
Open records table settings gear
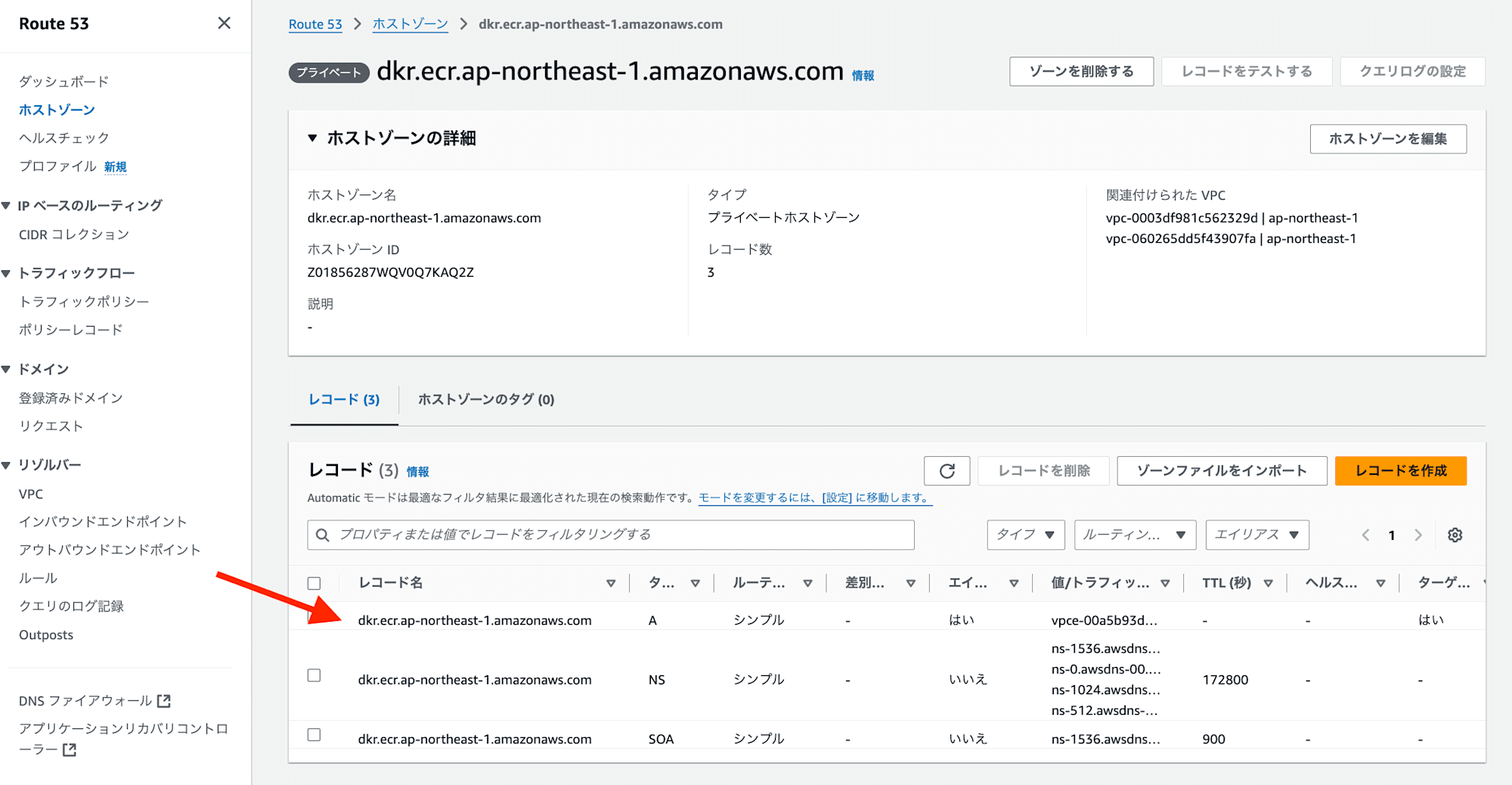click(x=1455, y=535)
